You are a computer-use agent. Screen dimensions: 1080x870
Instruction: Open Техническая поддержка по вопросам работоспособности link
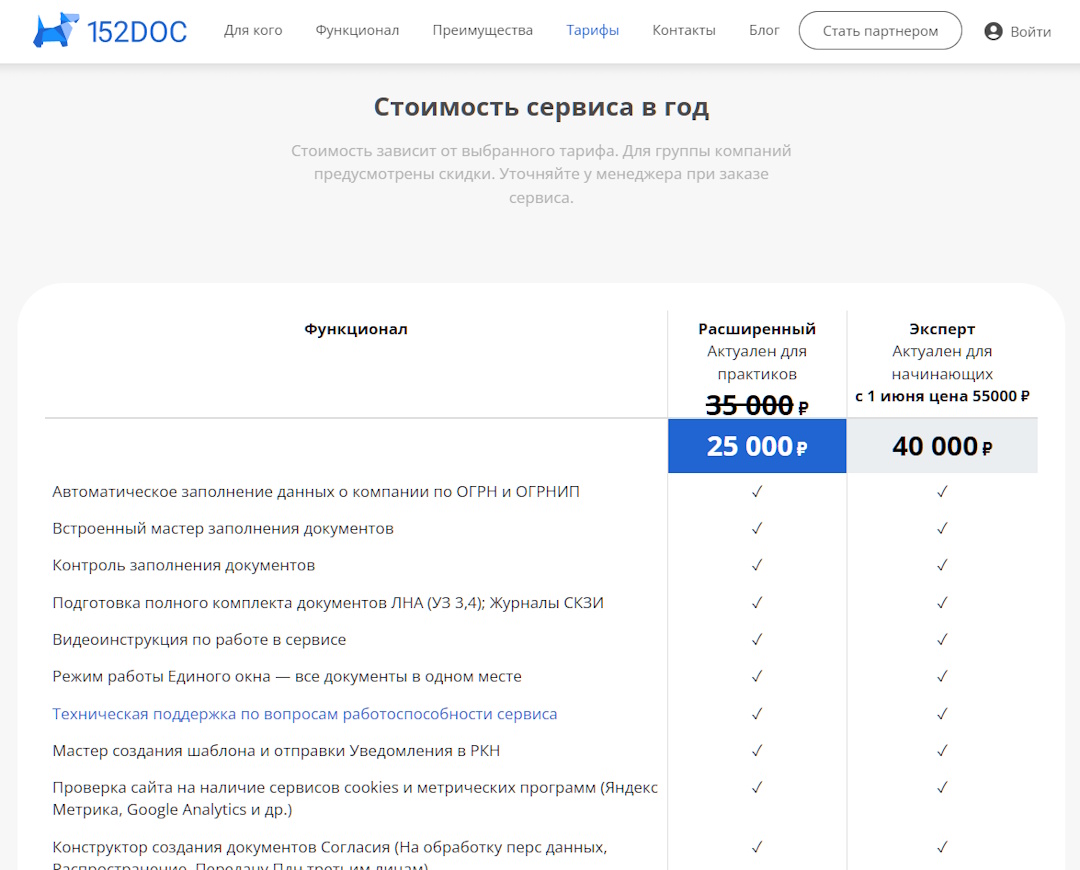tap(304, 713)
